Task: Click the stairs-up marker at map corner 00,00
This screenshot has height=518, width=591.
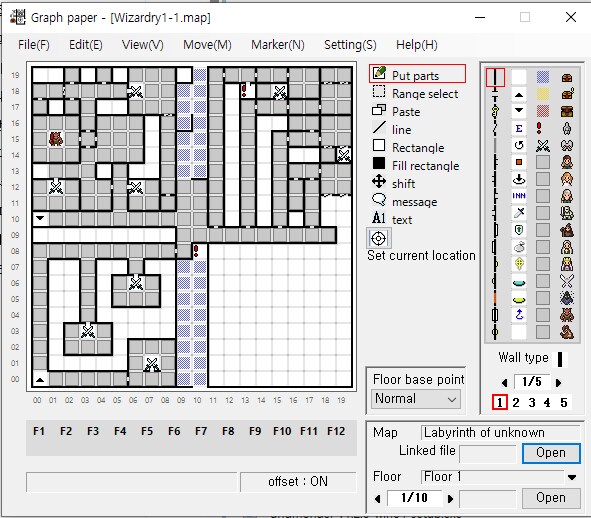Action: 40,379
